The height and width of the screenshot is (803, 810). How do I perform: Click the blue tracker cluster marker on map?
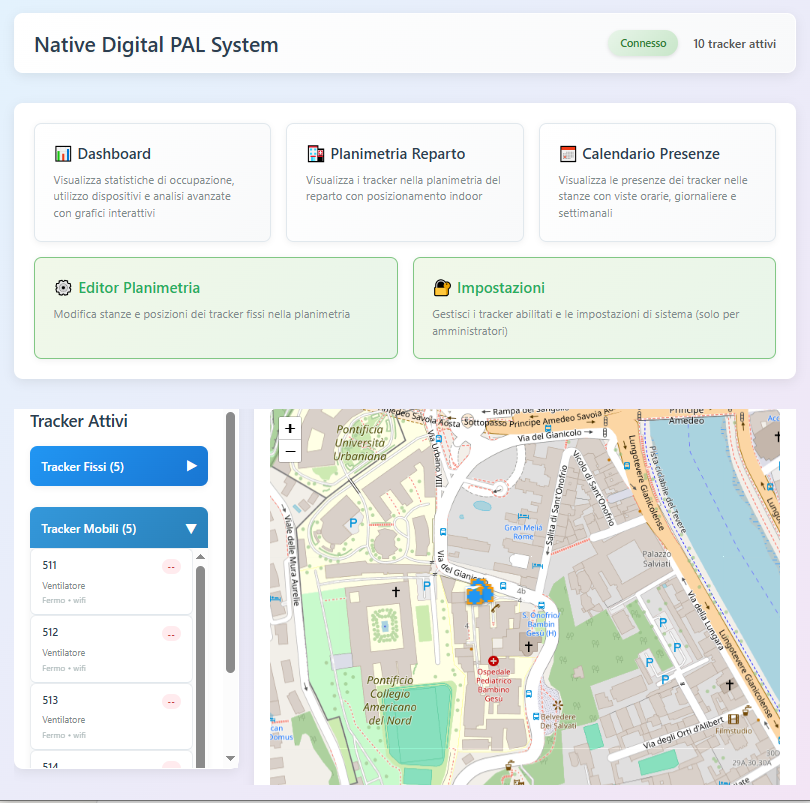[x=481, y=593]
